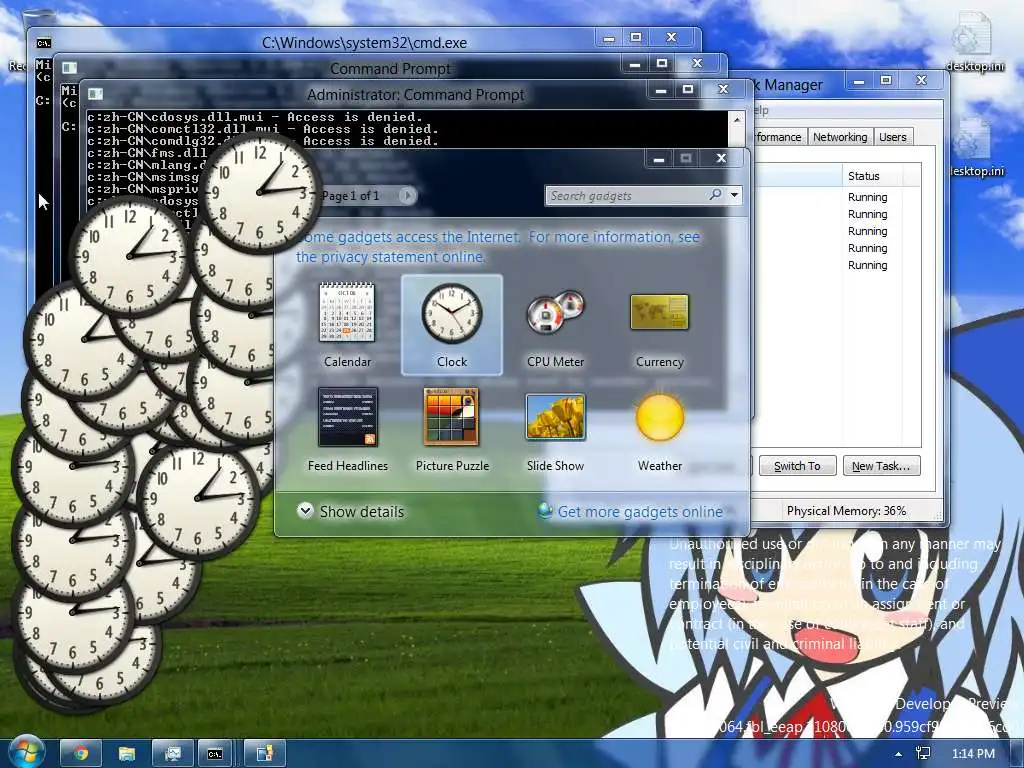Click the network icon in system tray
Screen dimensions: 1024x768
click(x=923, y=754)
